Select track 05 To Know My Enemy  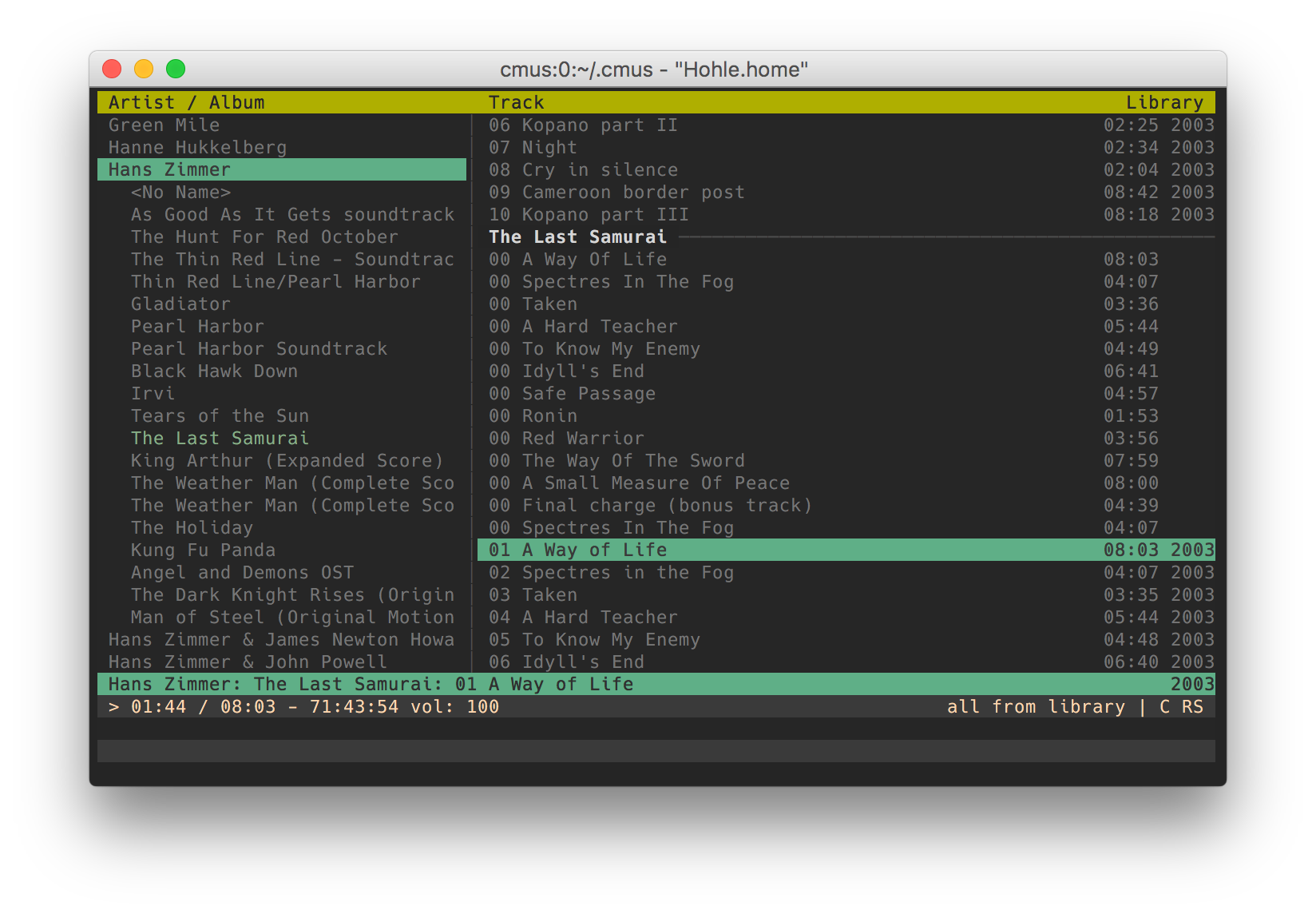(x=846, y=639)
